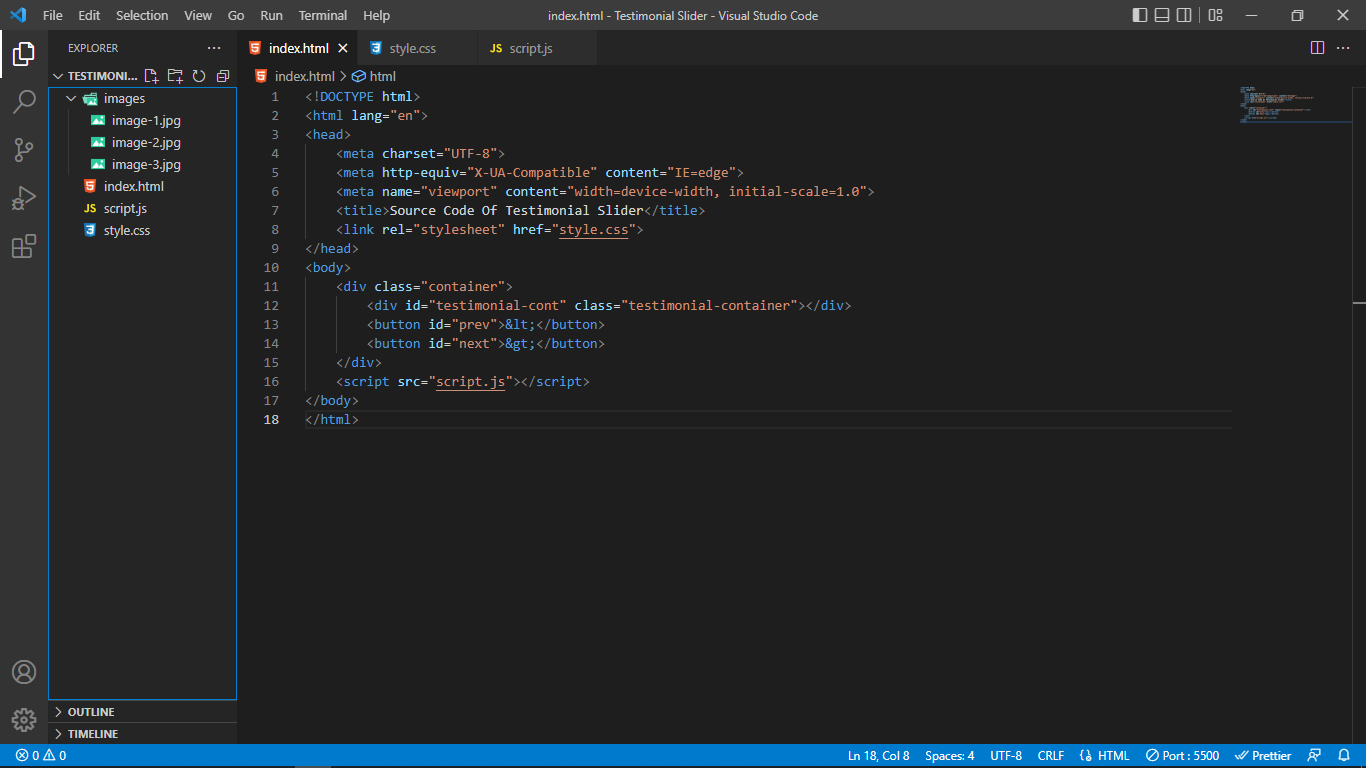This screenshot has height=768, width=1366.
Task: Expand the Outline section
Action: pos(91,712)
